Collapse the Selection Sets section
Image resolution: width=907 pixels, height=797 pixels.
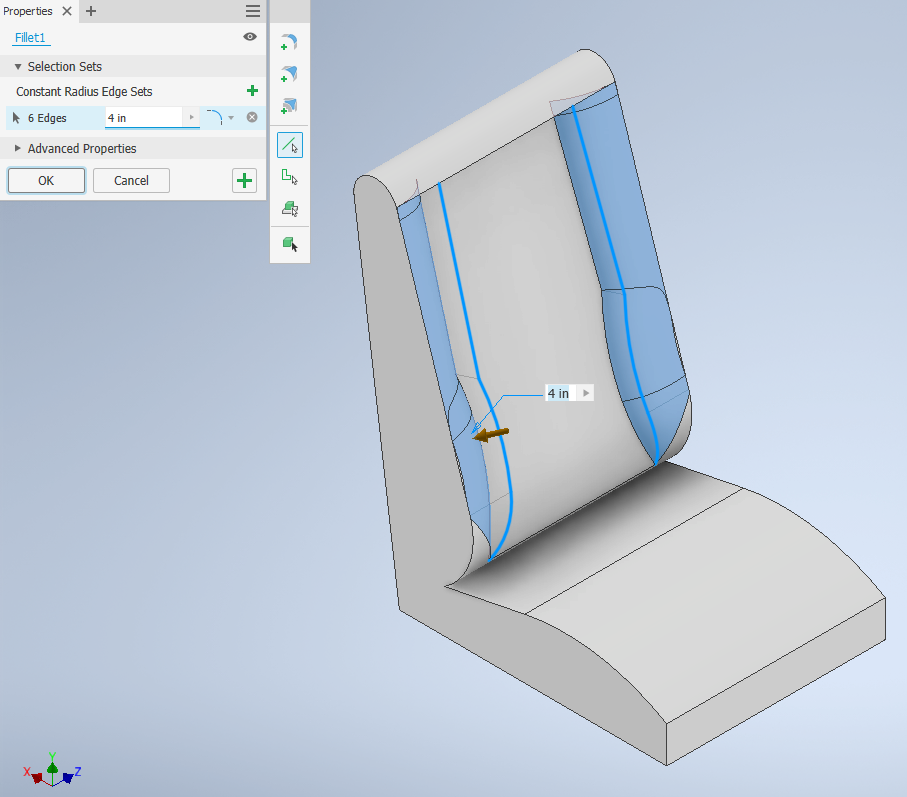(x=18, y=67)
